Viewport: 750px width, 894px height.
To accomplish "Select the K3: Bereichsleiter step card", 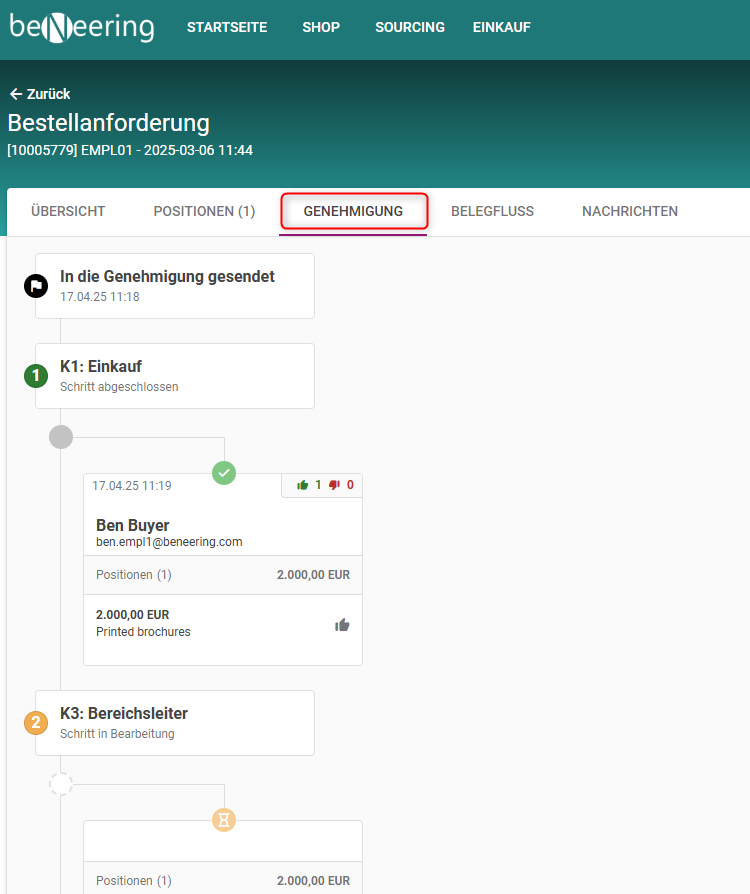I will point(175,723).
